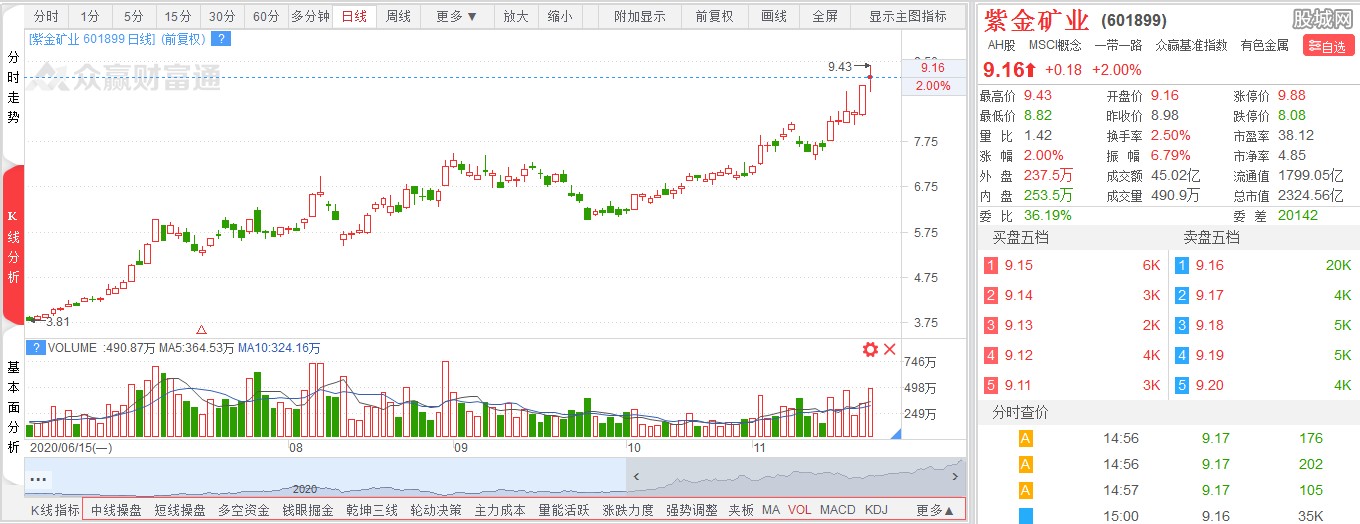
Task: Expand 更多 indicators list at bottom
Action: tap(935, 510)
